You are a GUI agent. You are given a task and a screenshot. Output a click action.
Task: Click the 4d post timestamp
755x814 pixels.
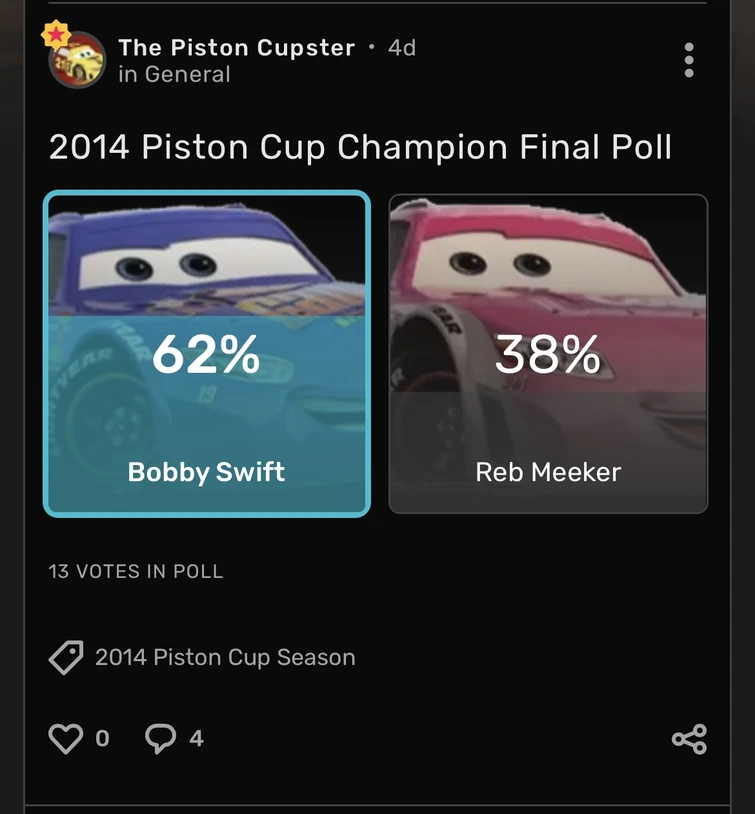402,48
